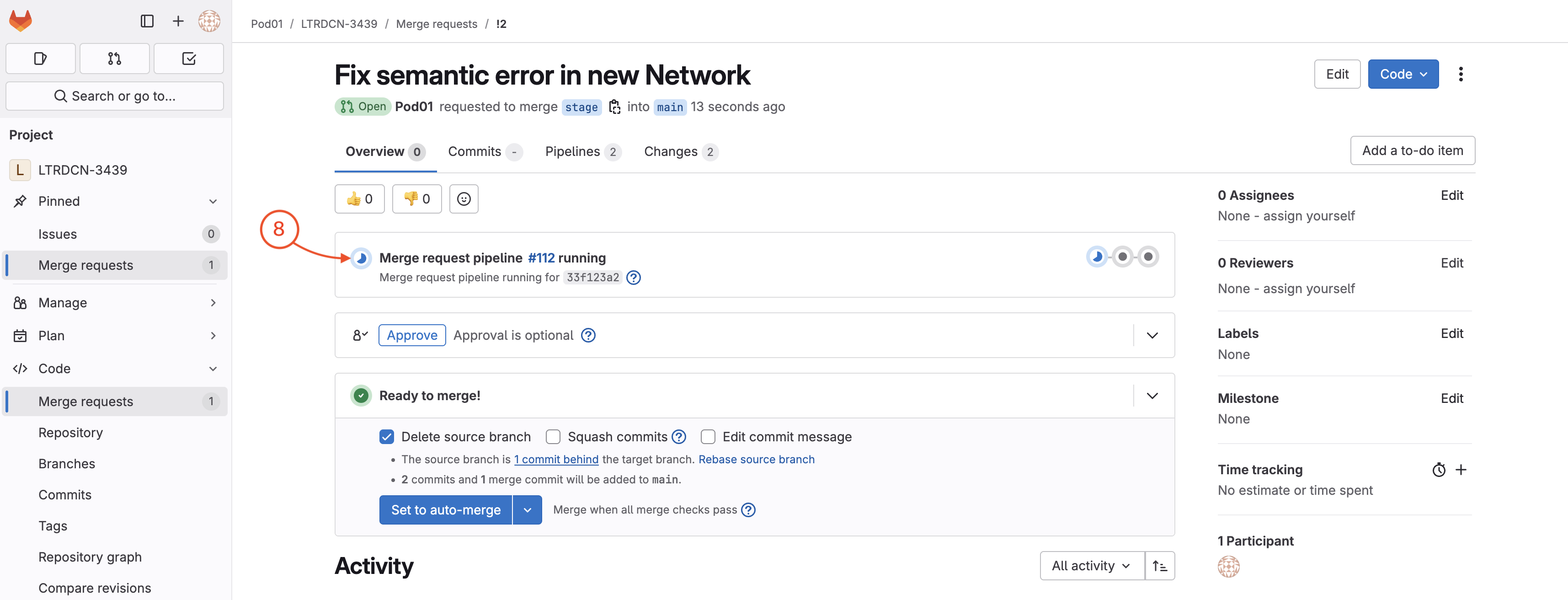Screen dimensions: 1568x600
Task: Enable Squash commits checkbox
Action: pos(553,437)
